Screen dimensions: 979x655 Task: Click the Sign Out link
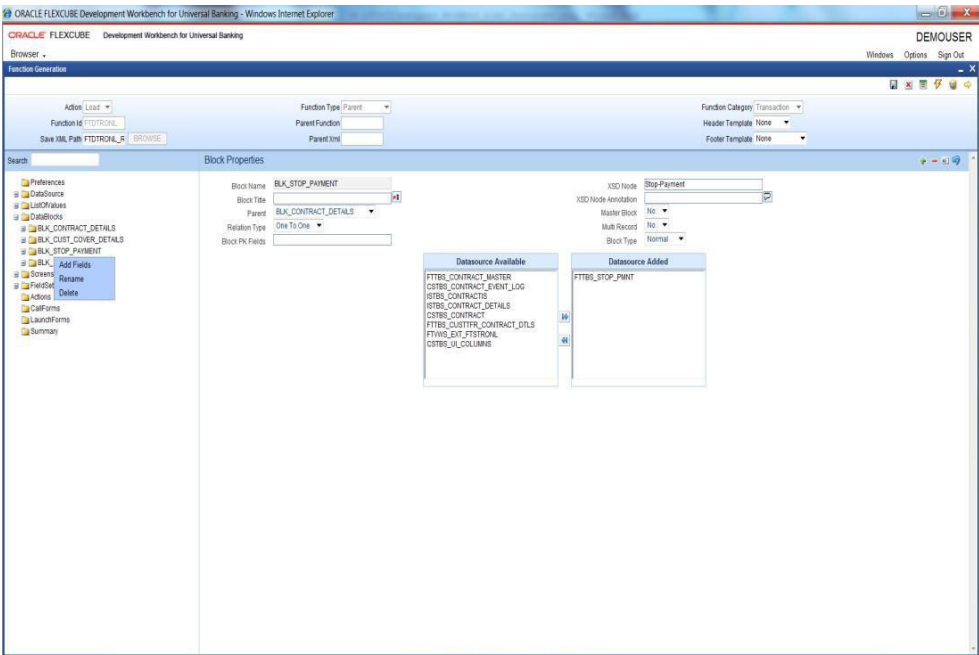pyautogui.click(x=950, y=55)
